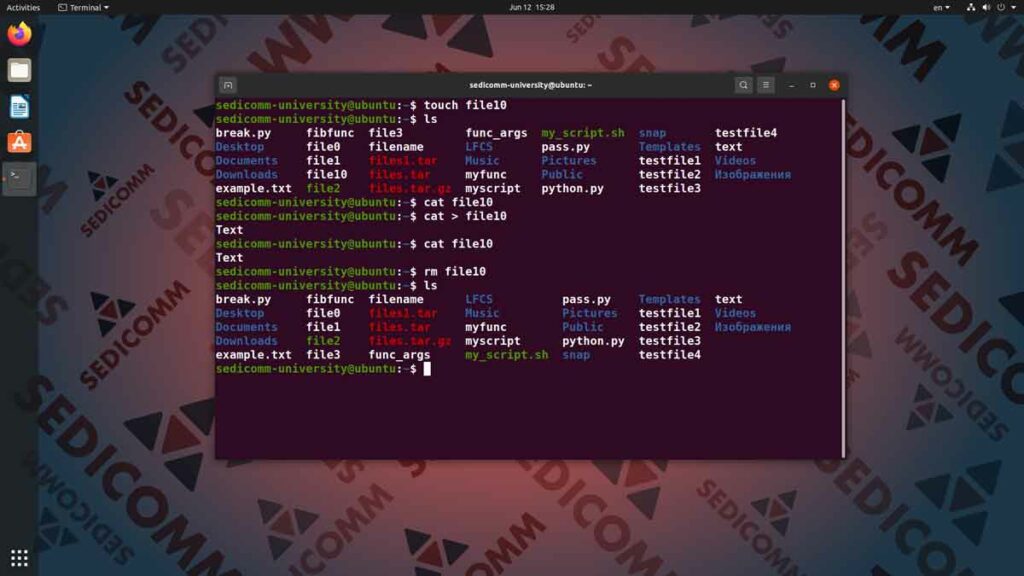This screenshot has height=576, width=1024.
Task: Click 'func_args' in second ls output
Action: pyautogui.click(x=399, y=355)
